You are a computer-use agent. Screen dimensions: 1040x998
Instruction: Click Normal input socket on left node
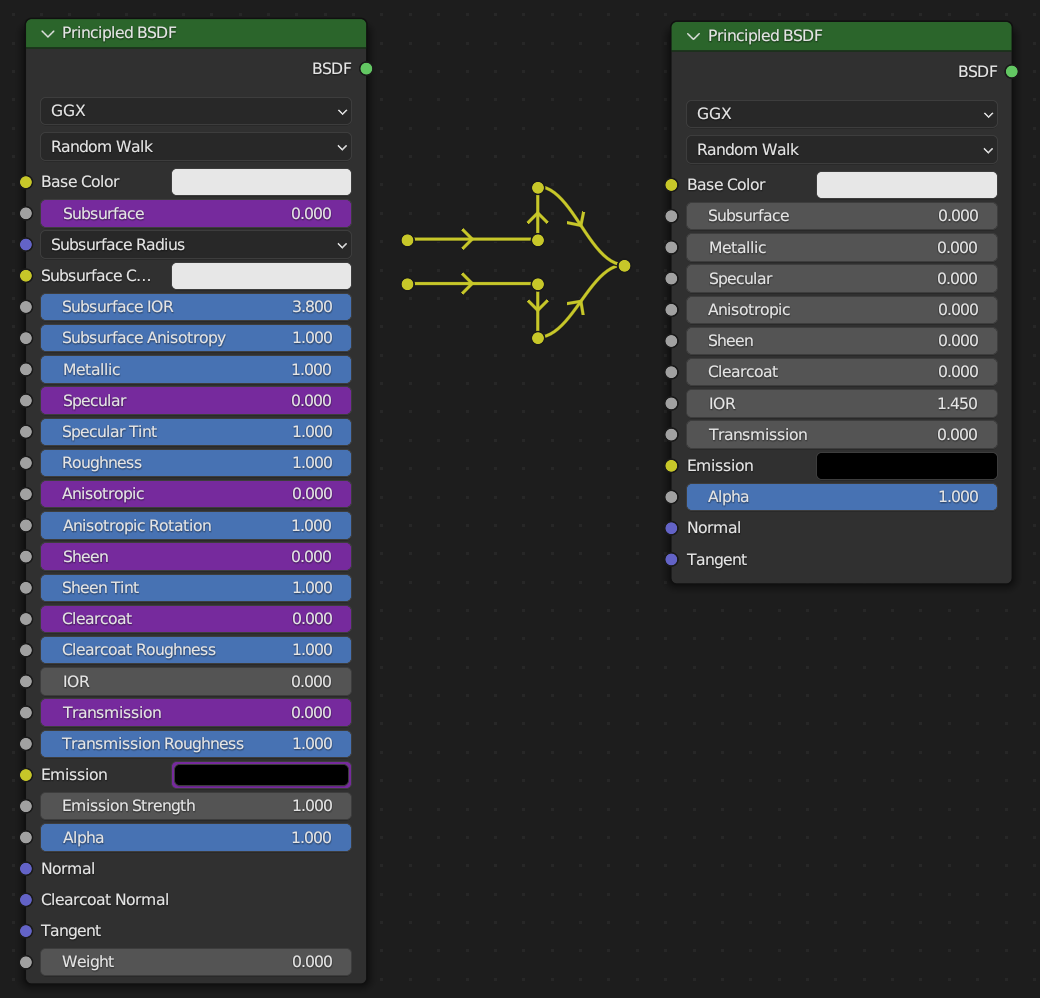point(26,869)
